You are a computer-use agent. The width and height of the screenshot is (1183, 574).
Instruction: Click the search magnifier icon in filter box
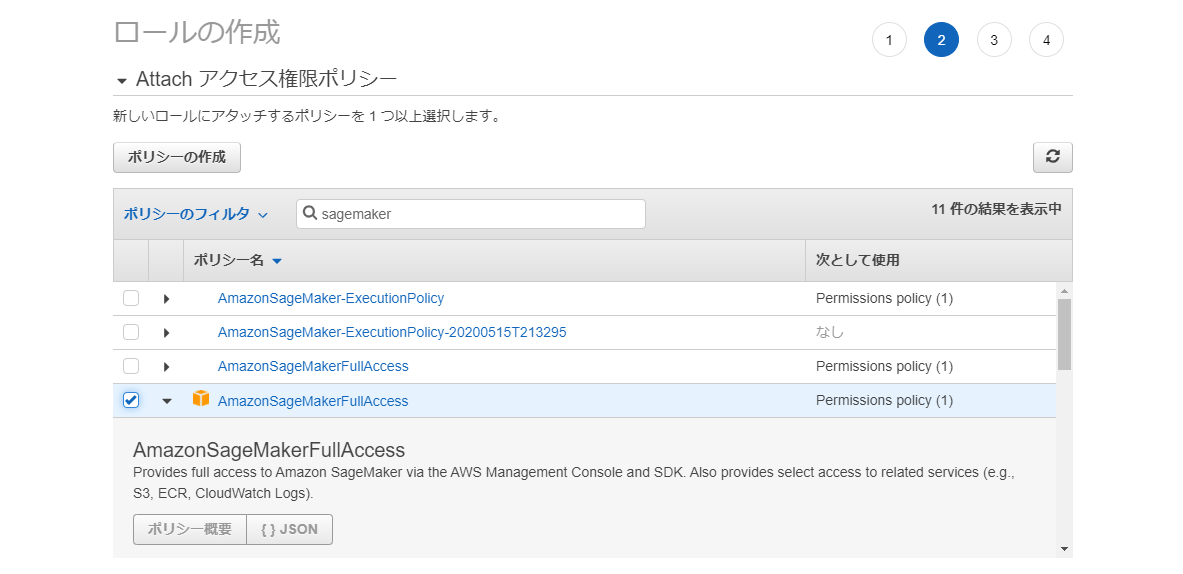pos(310,214)
